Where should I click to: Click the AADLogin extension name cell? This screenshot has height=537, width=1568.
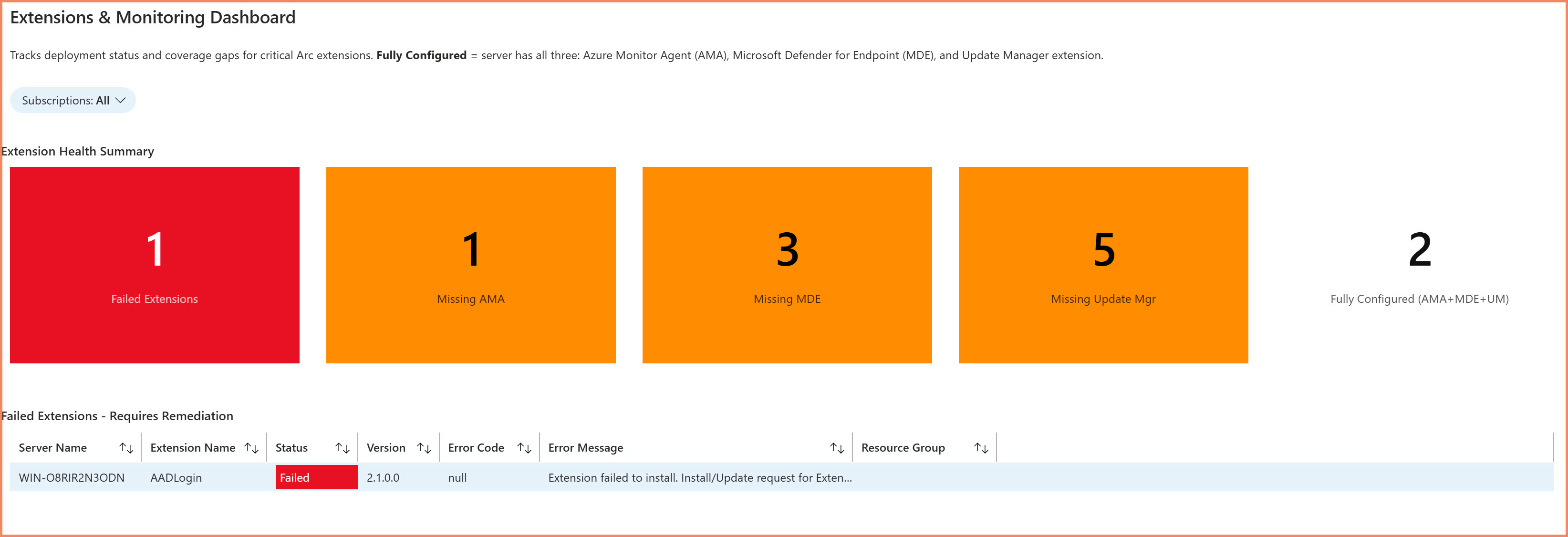pos(176,477)
